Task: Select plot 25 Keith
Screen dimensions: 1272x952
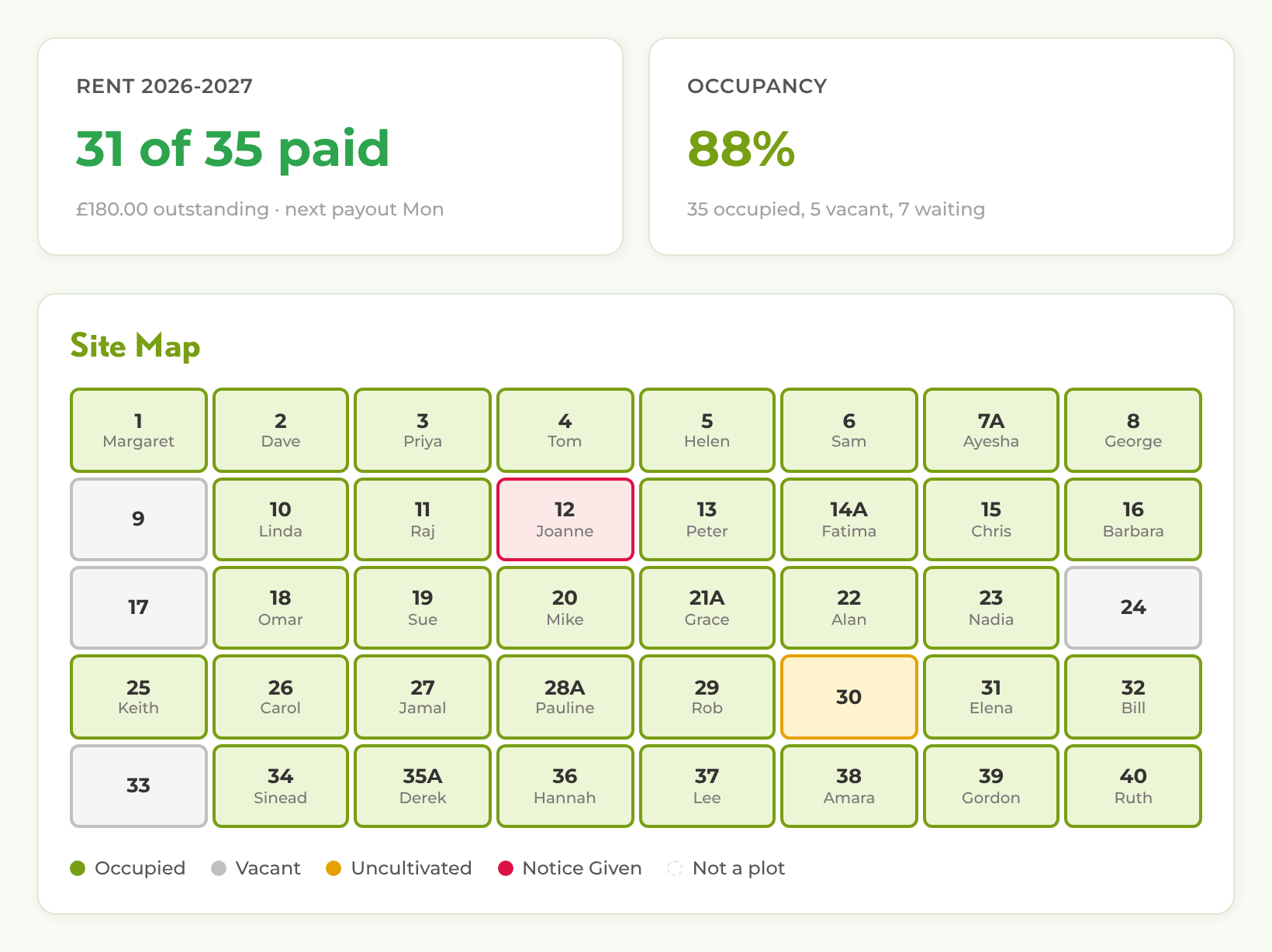Action: click(138, 697)
